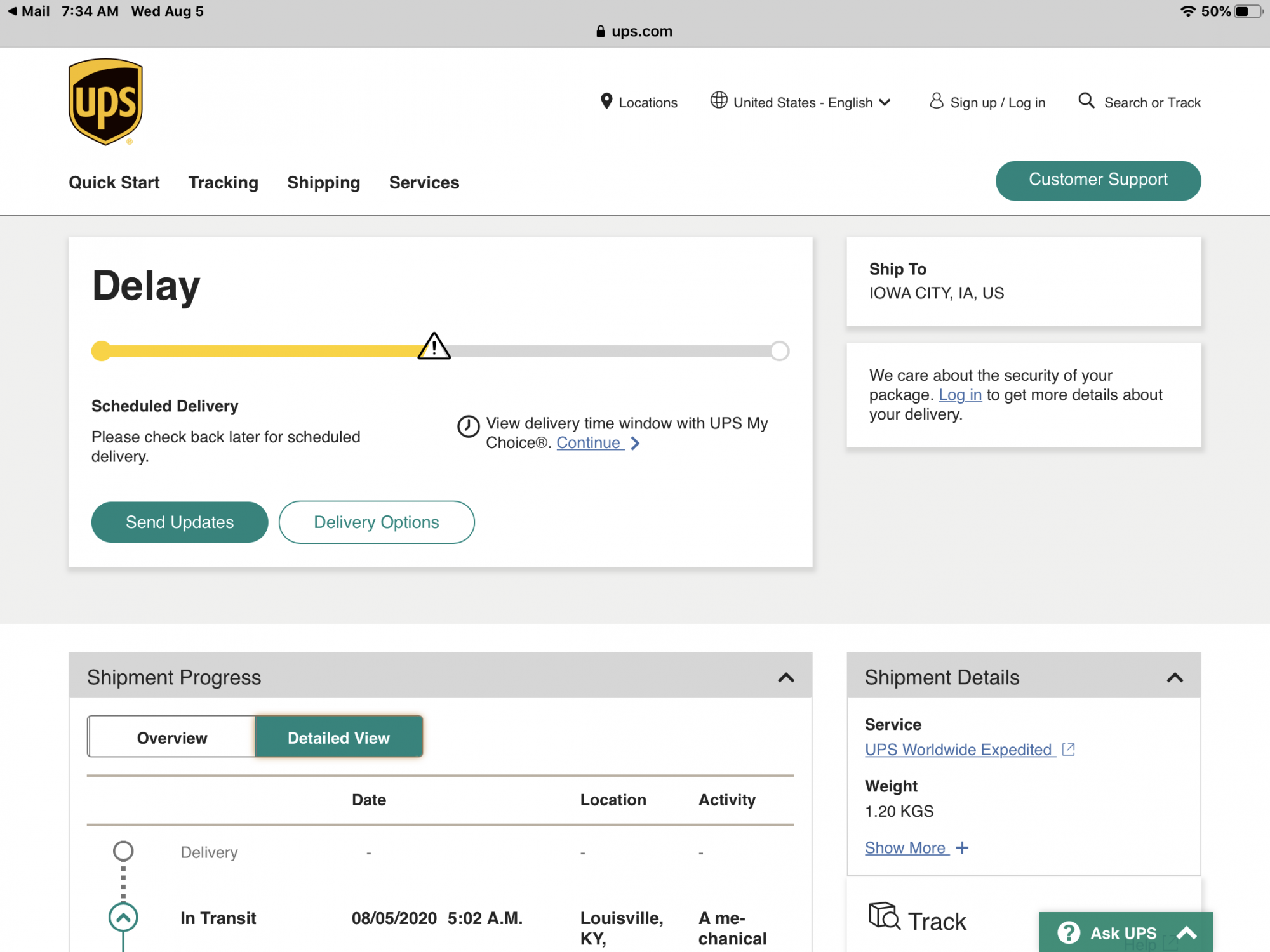Screen dimensions: 1270x952
Task: Click the 08/05/2020 5:02 A.M. date cell
Action: tap(437, 918)
